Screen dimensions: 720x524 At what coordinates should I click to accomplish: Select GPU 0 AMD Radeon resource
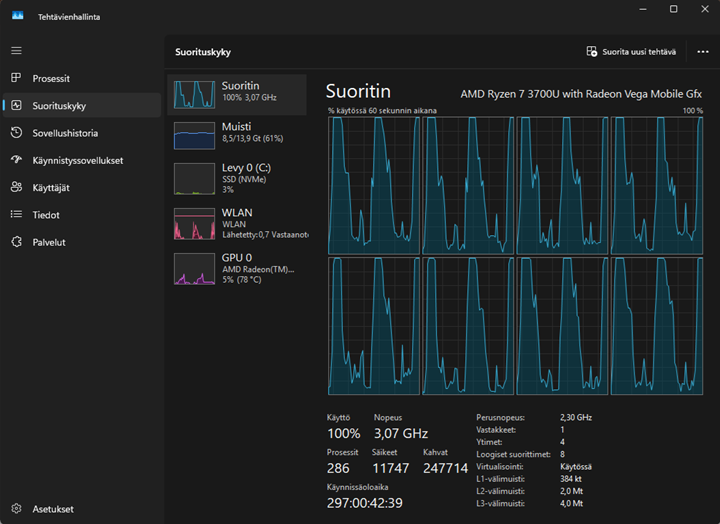(x=236, y=268)
